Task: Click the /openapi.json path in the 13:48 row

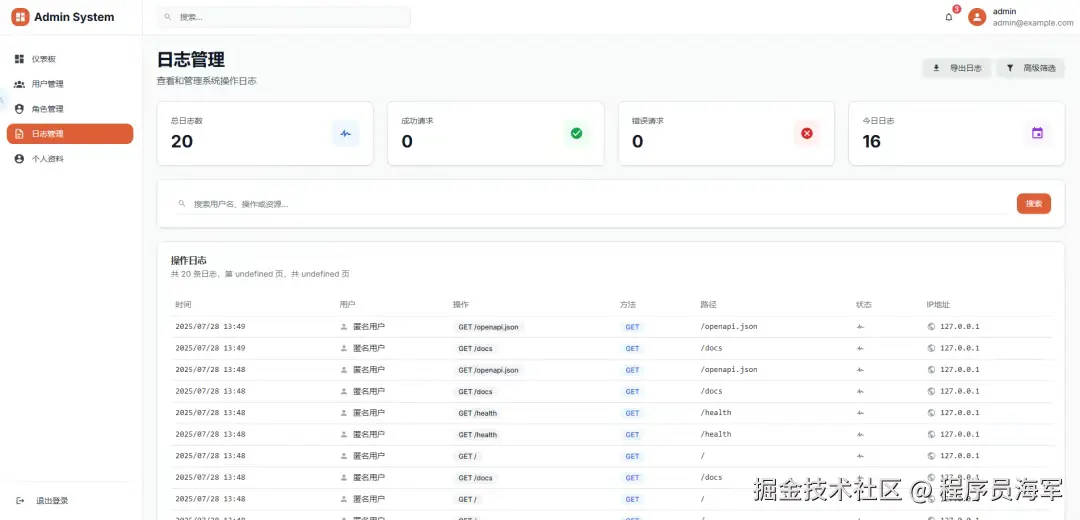Action: tap(729, 369)
